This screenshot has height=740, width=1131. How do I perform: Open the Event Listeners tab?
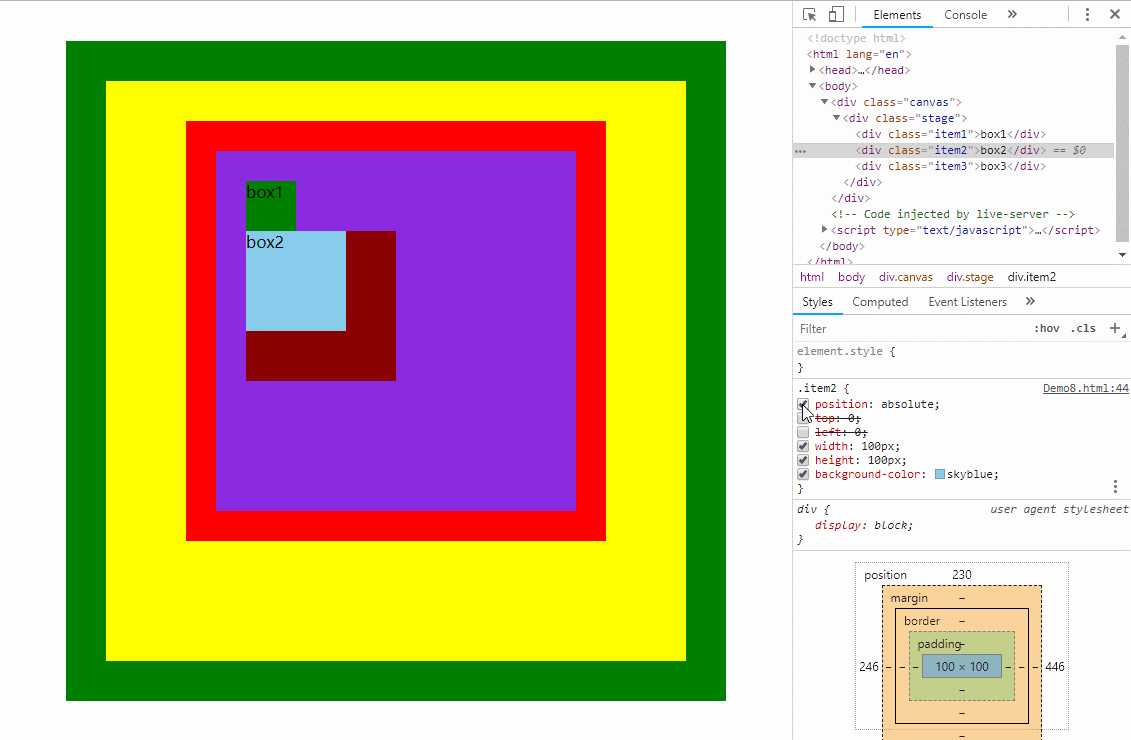pyautogui.click(x=967, y=301)
